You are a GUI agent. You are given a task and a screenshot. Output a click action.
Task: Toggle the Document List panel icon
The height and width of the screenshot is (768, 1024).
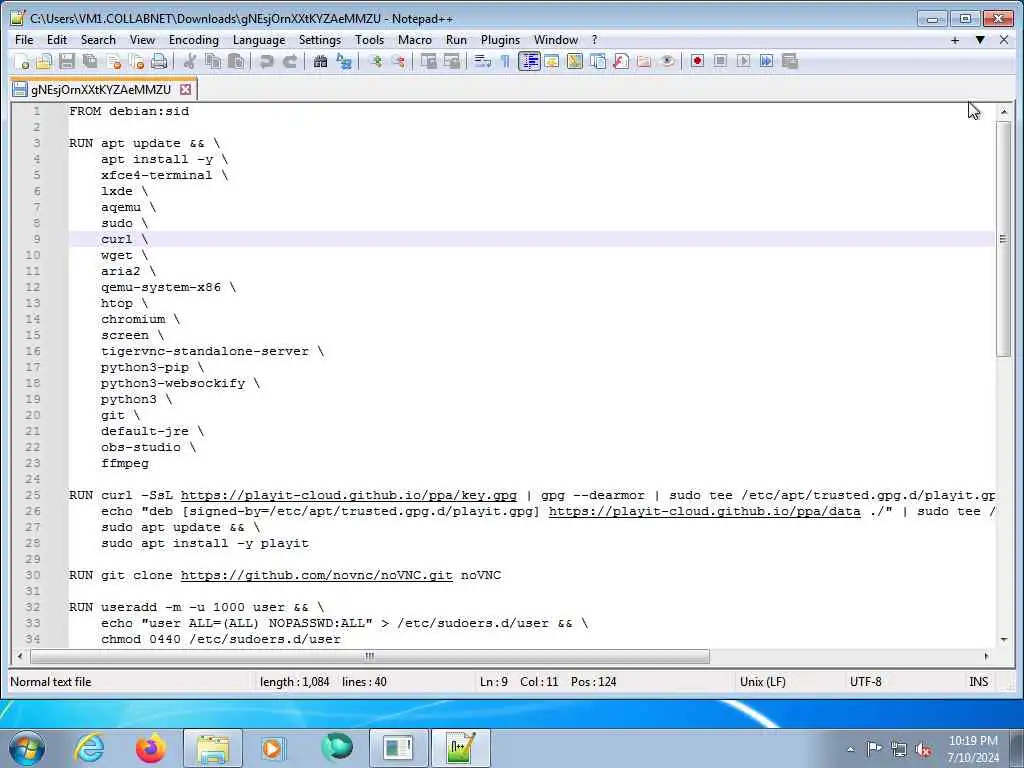coord(598,61)
